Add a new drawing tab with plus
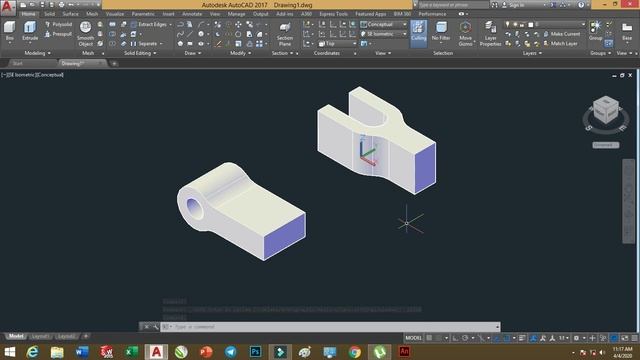The width and height of the screenshot is (640, 360). (114, 64)
